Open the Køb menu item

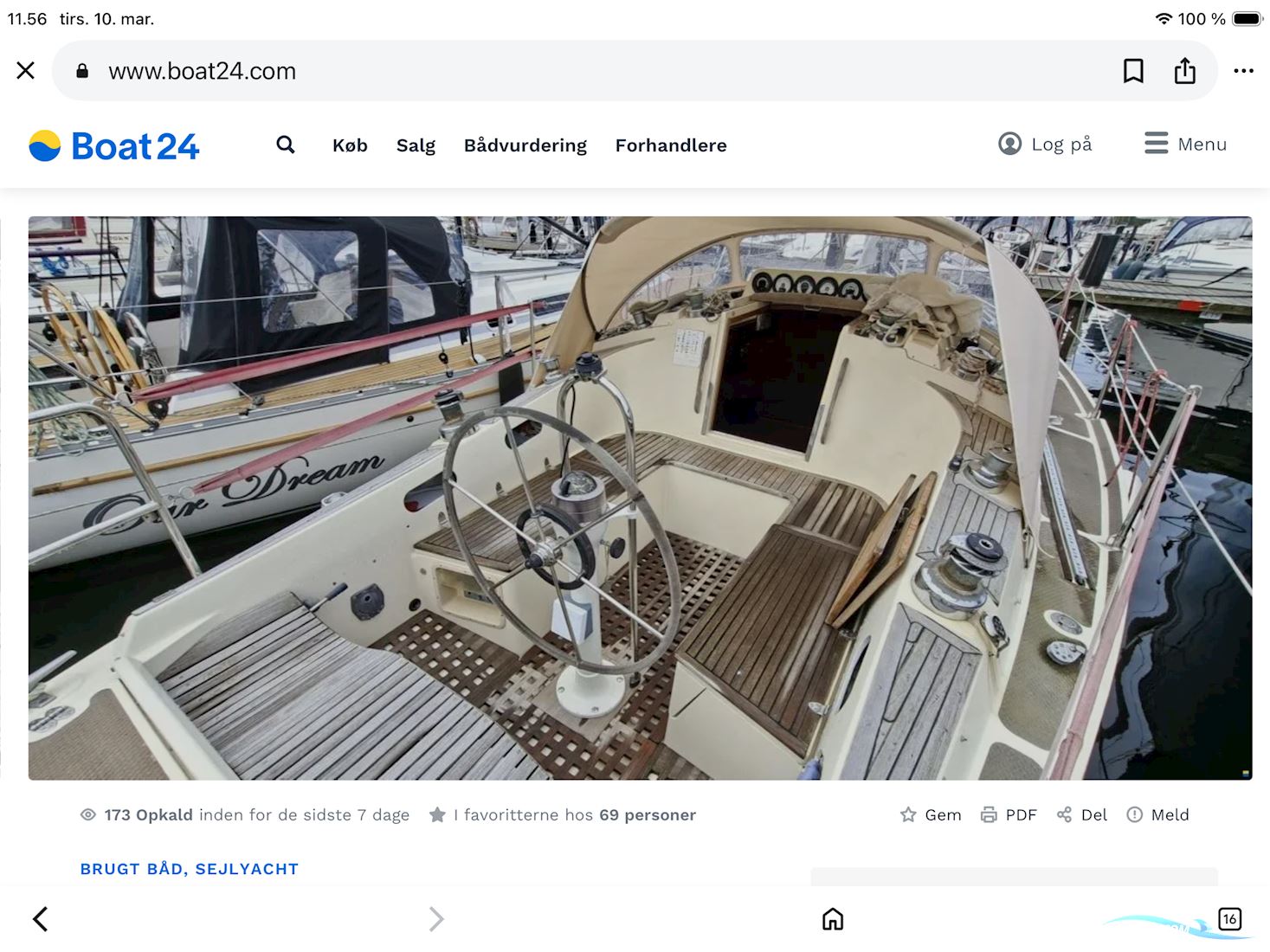(350, 145)
